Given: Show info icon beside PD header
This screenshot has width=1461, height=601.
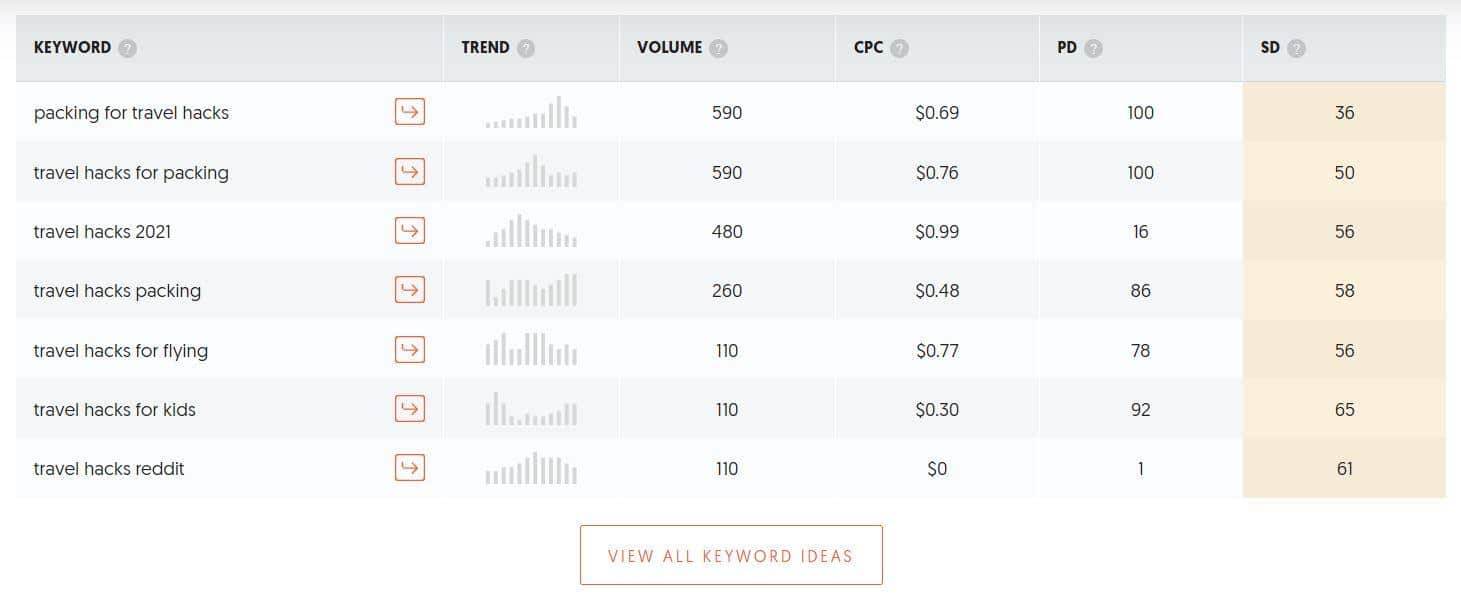Looking at the screenshot, I should tap(1093, 48).
